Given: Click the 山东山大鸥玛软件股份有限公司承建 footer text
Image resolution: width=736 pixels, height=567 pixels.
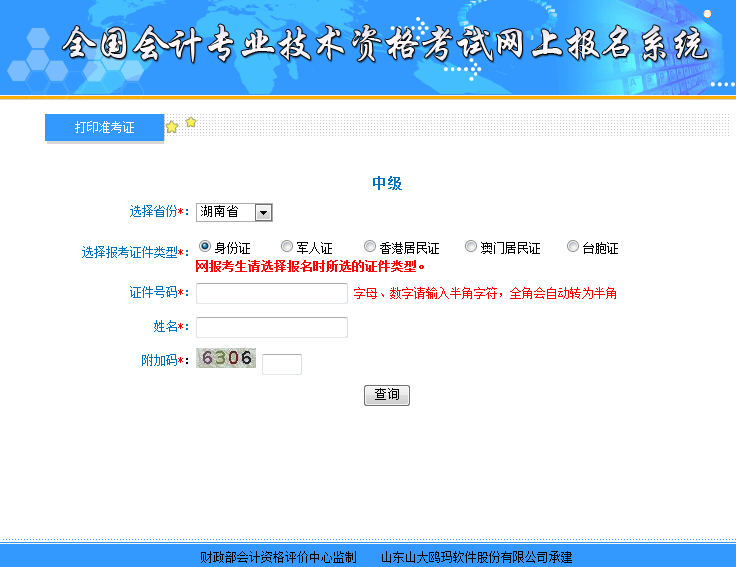Looking at the screenshot, I should coord(476,557).
